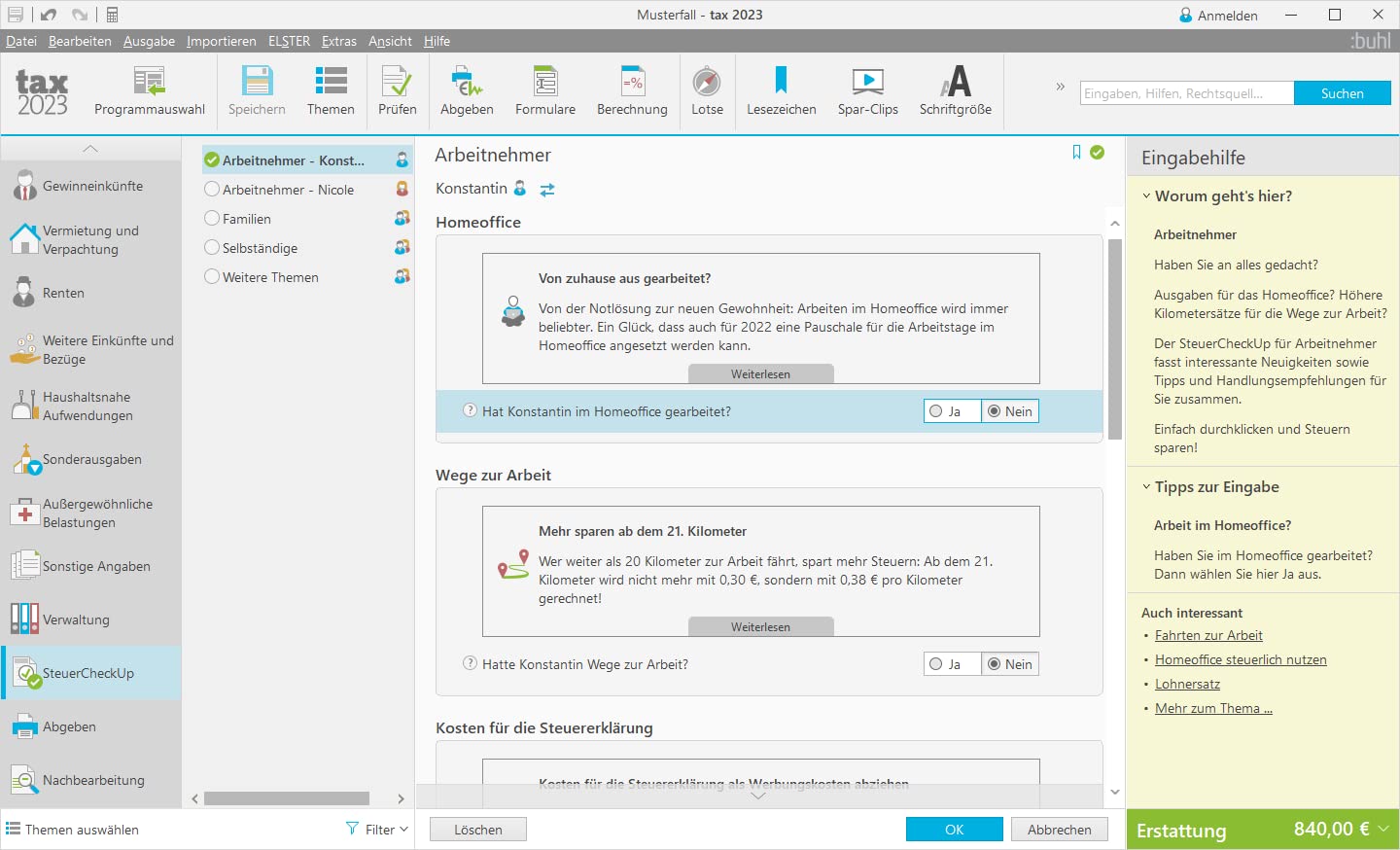
Task: Open the calculator icon in title bar
Action: tap(113, 15)
